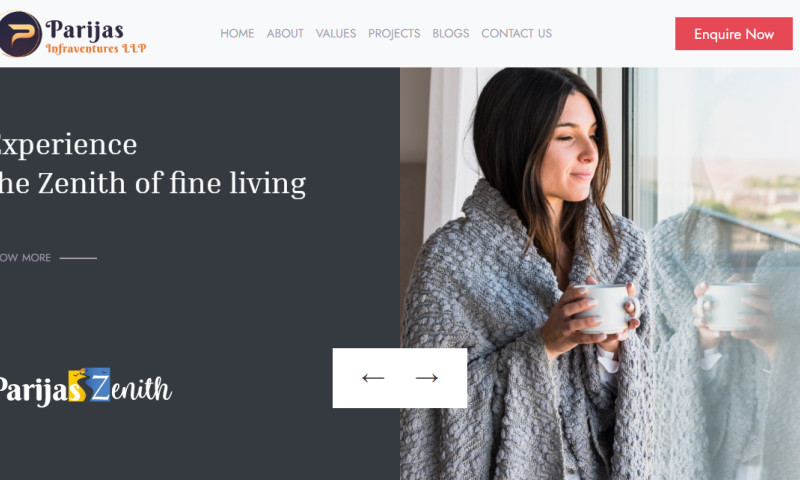Advance carousel with the right arrow
The width and height of the screenshot is (800, 480).
click(427, 378)
